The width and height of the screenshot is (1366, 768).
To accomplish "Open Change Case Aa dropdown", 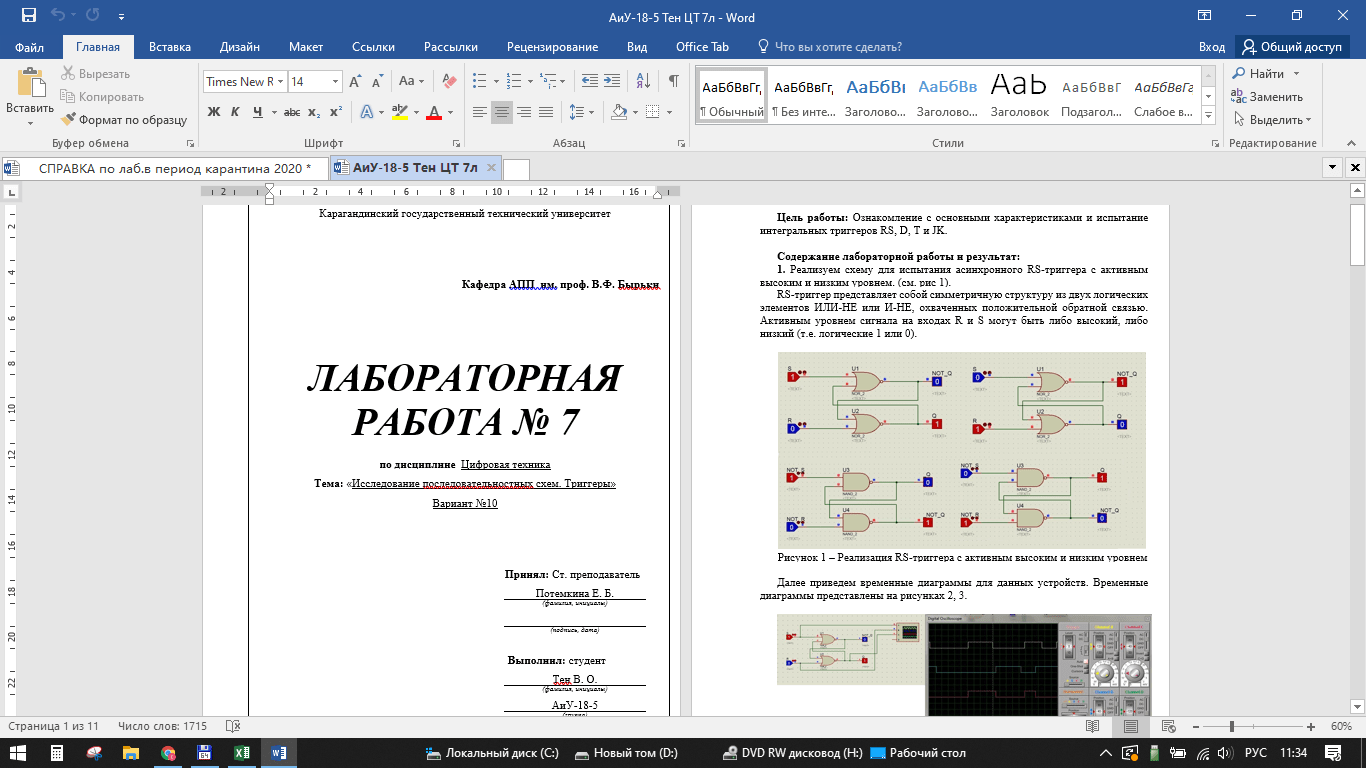I will (x=412, y=82).
